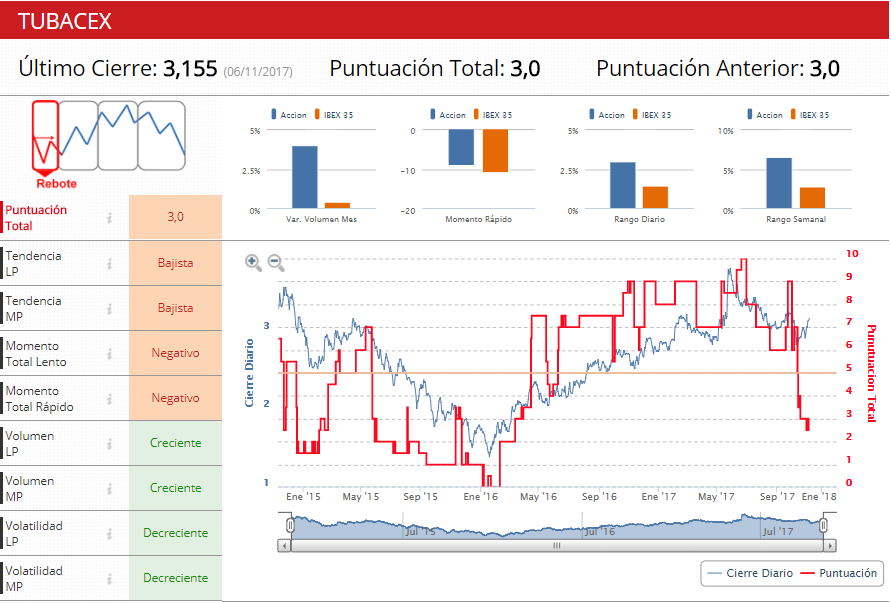Open info icon for Volumen LP

tap(109, 443)
